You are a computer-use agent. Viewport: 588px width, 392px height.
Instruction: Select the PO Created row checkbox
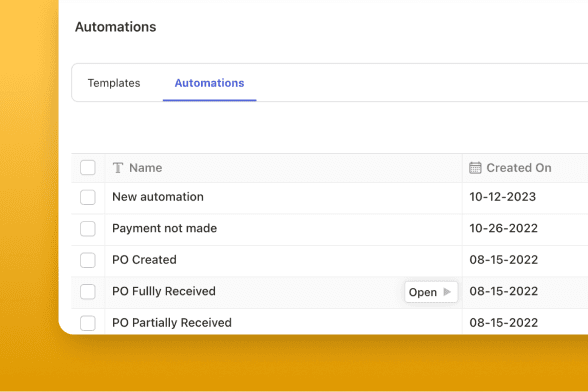88,260
